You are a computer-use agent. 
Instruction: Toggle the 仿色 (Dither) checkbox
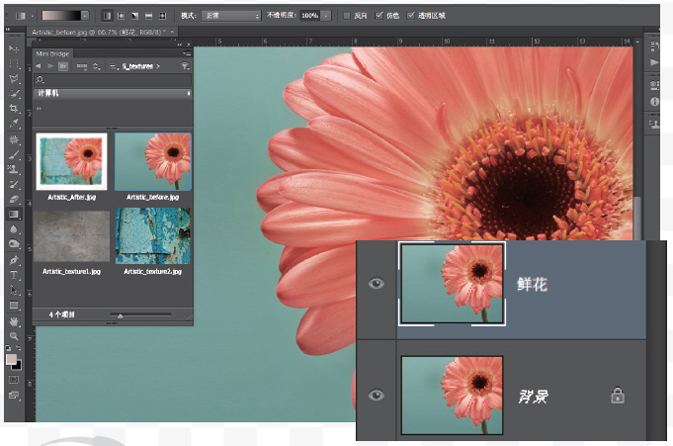(x=379, y=16)
